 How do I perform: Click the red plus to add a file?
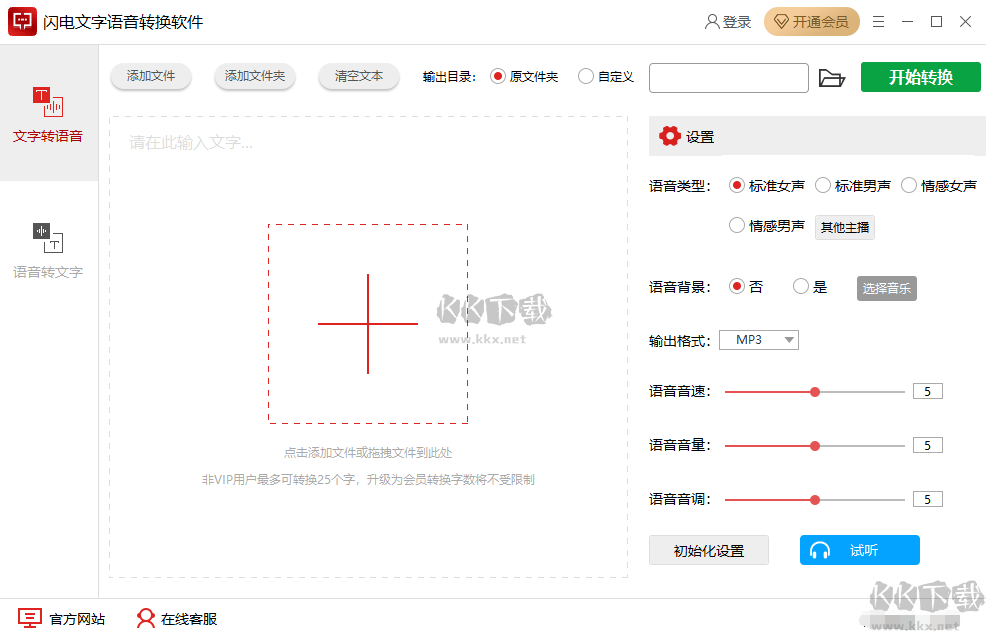367,324
